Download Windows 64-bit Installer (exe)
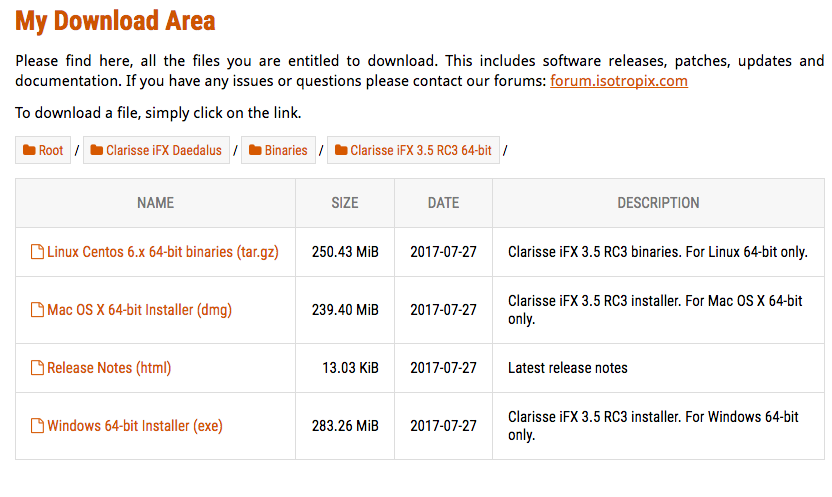Viewport: 832px width, 497px height. [135, 425]
